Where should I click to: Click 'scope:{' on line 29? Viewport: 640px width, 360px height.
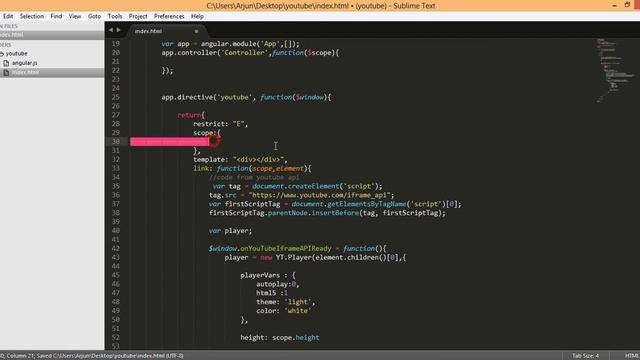(x=207, y=133)
